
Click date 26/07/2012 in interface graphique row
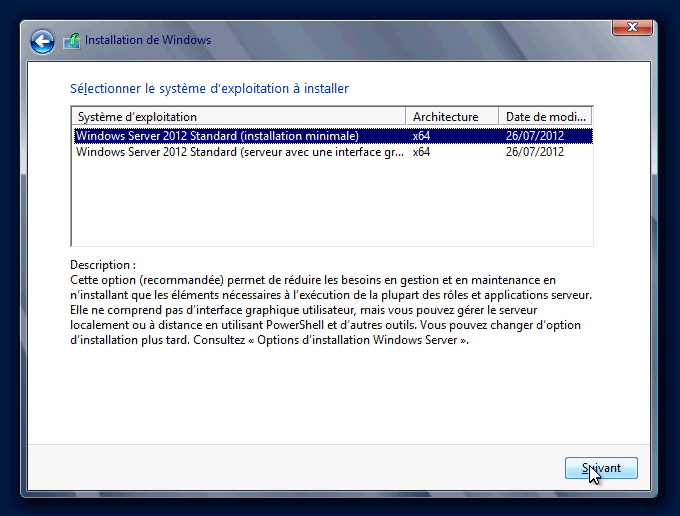pos(535,152)
